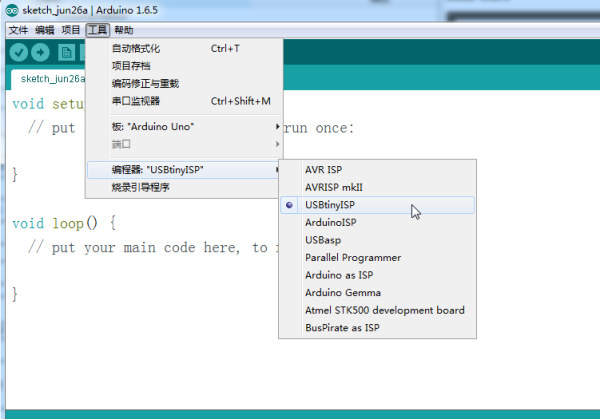Viewport: 600px width, 419px height.
Task: Click the "run once:" comment text
Action: pyautogui.click(x=319, y=128)
